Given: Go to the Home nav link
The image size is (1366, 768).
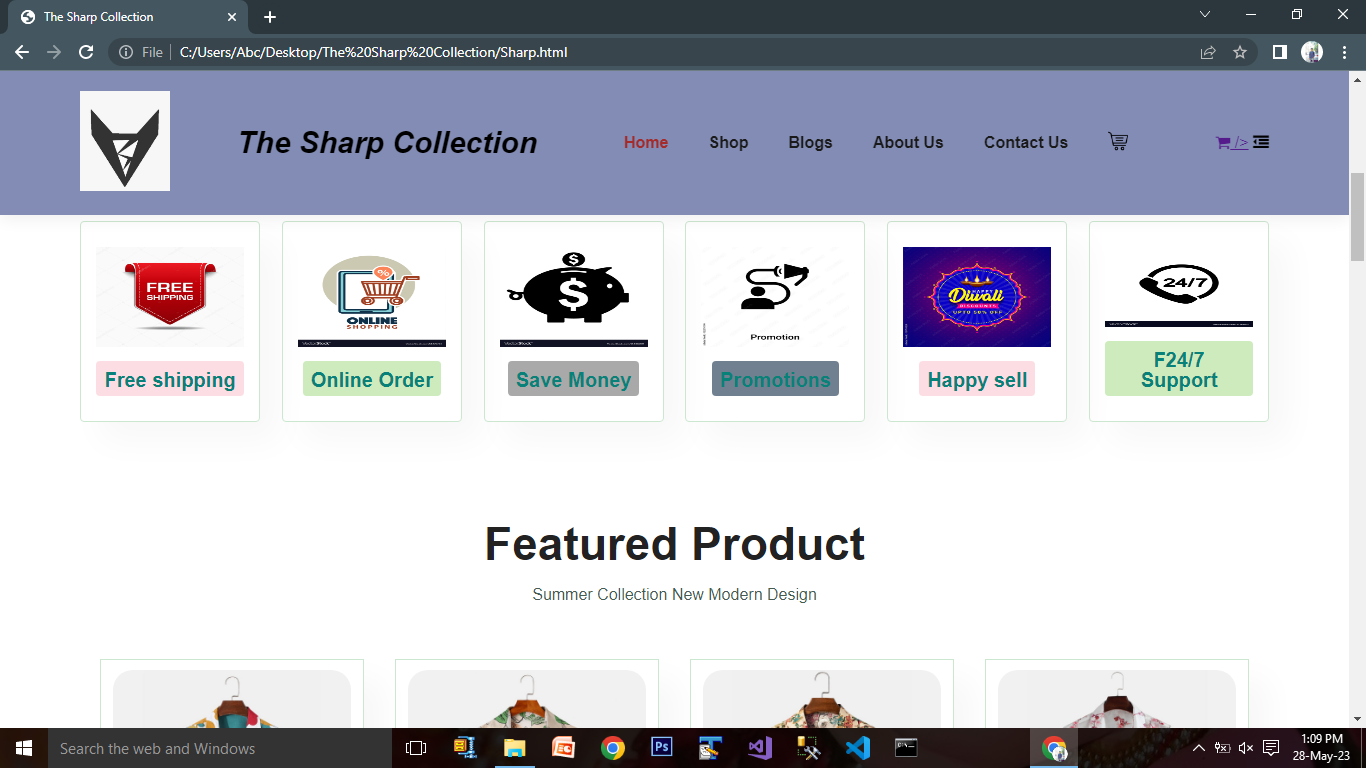Looking at the screenshot, I should click(x=646, y=142).
